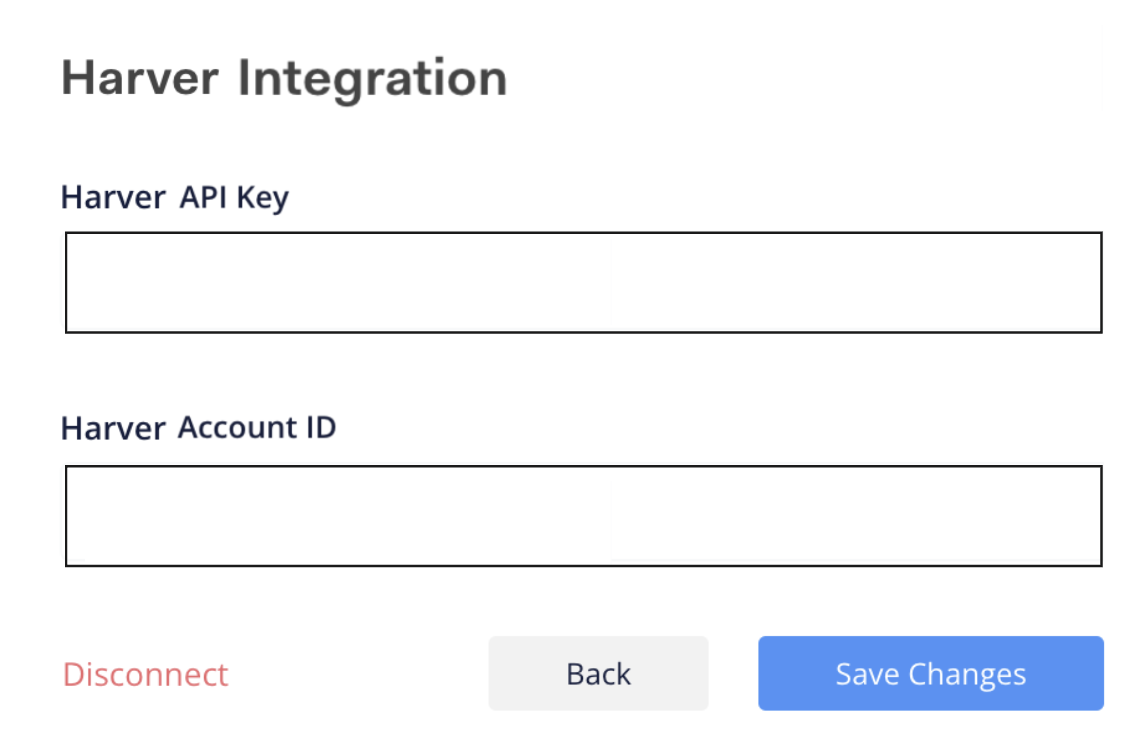The image size is (1146, 752).
Task: Click the Harver Integration heading
Action: (x=284, y=78)
